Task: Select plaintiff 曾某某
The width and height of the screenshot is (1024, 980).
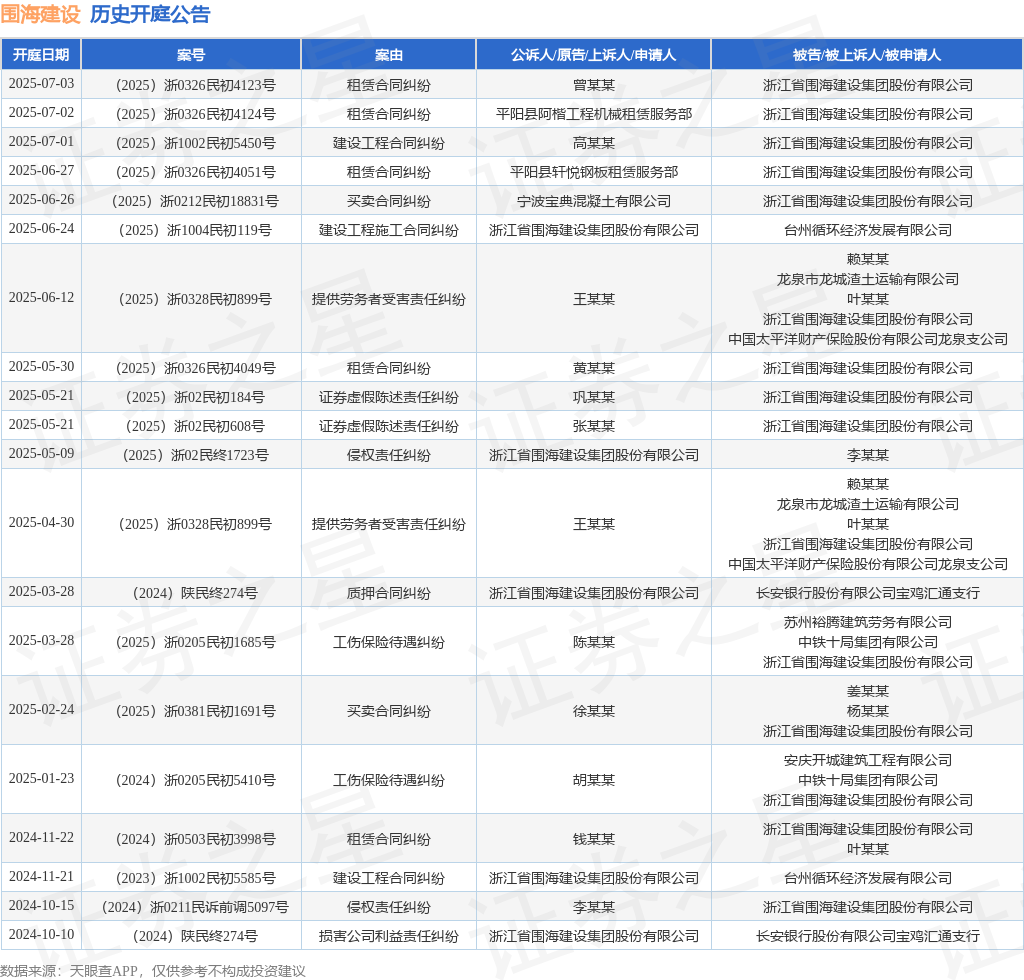Action: (x=594, y=85)
